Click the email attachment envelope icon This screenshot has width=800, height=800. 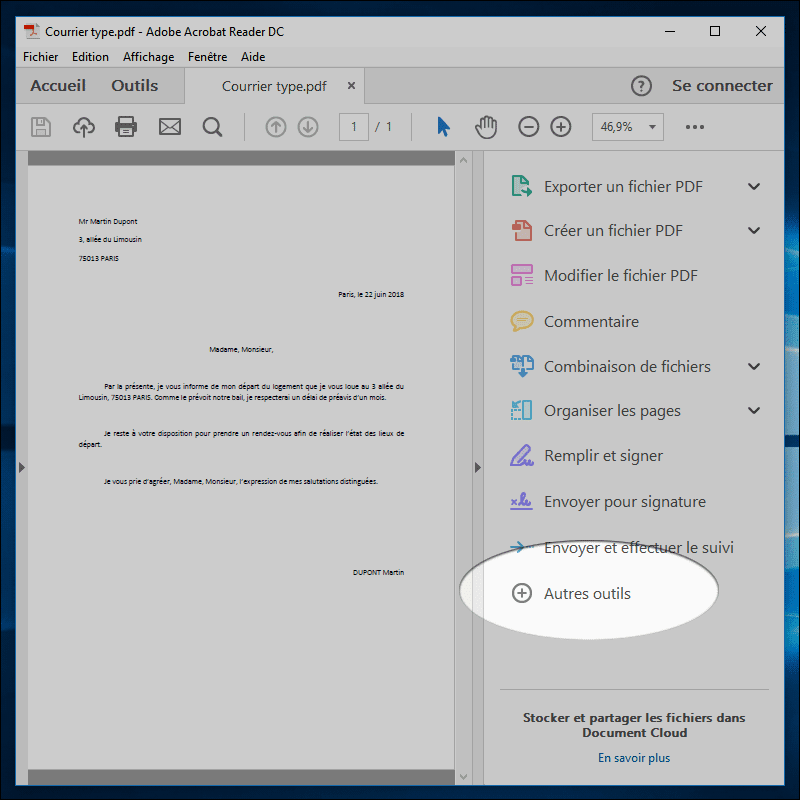click(x=169, y=127)
